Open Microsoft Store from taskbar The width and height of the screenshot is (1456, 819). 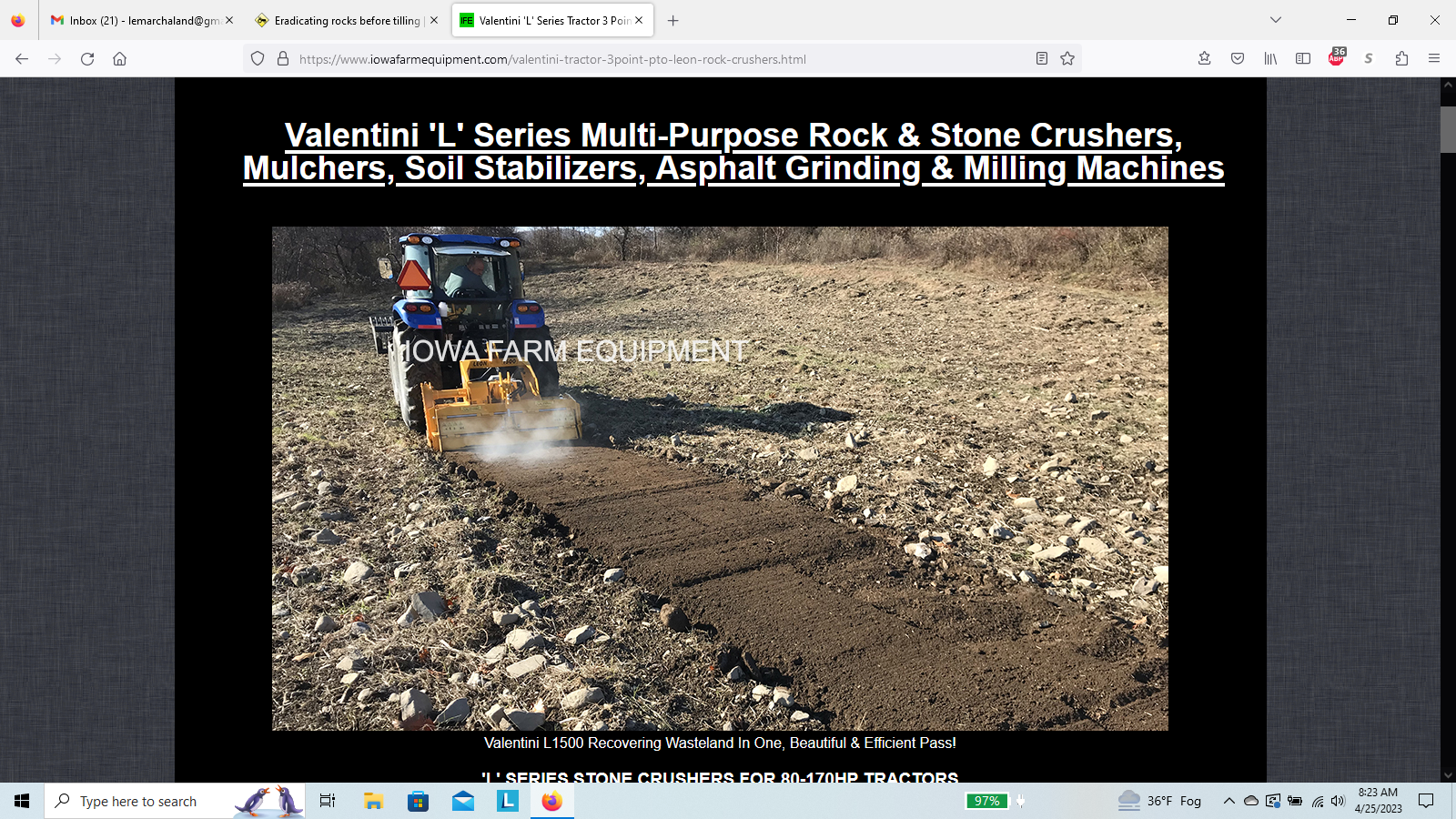tap(418, 801)
